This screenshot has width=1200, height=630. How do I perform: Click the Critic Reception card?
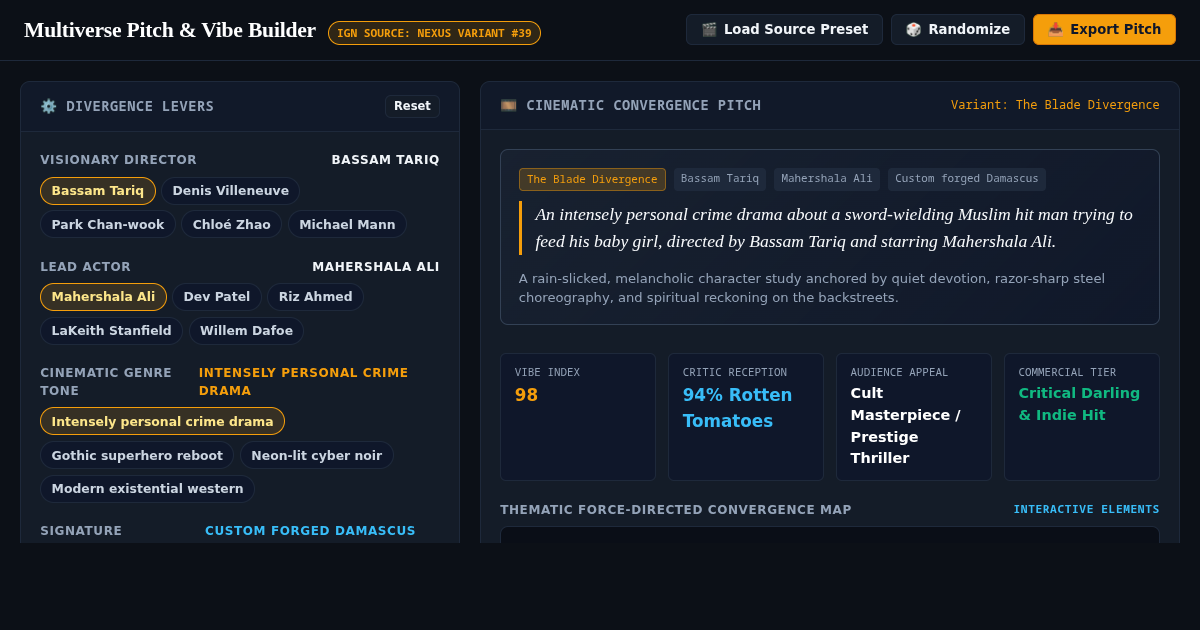coord(746,417)
